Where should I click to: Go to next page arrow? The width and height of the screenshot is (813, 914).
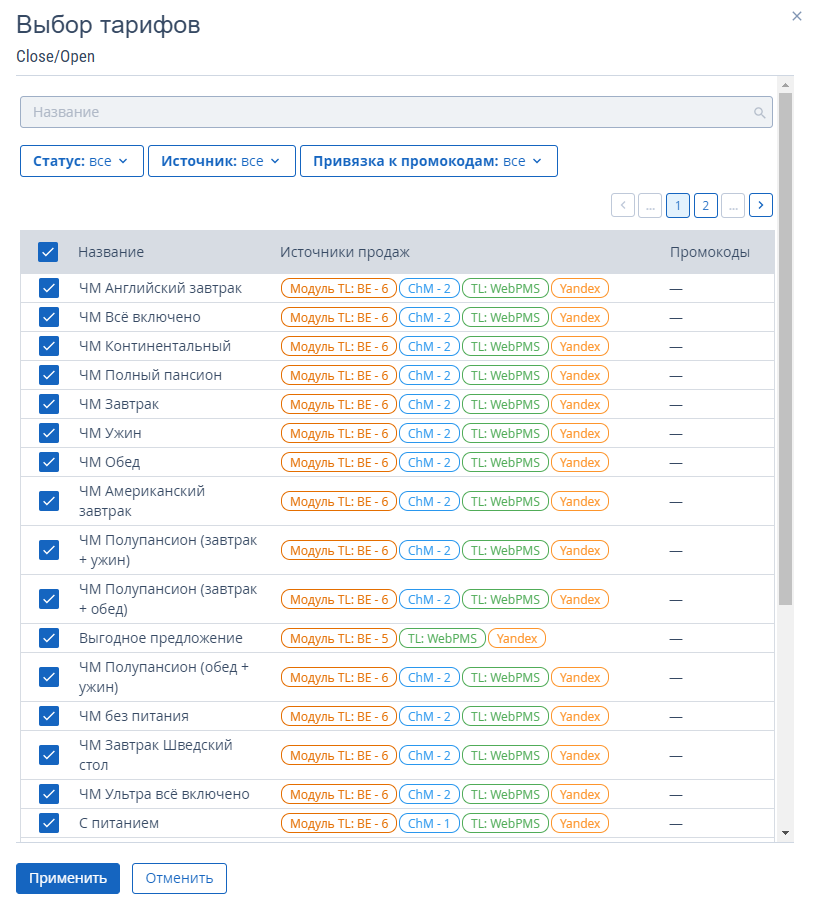pyautogui.click(x=761, y=205)
